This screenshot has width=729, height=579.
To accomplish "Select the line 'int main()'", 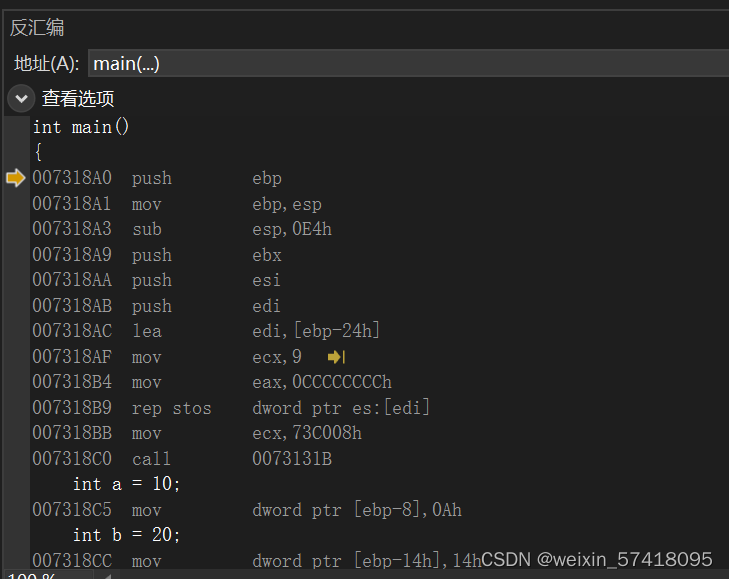I will tap(80, 127).
